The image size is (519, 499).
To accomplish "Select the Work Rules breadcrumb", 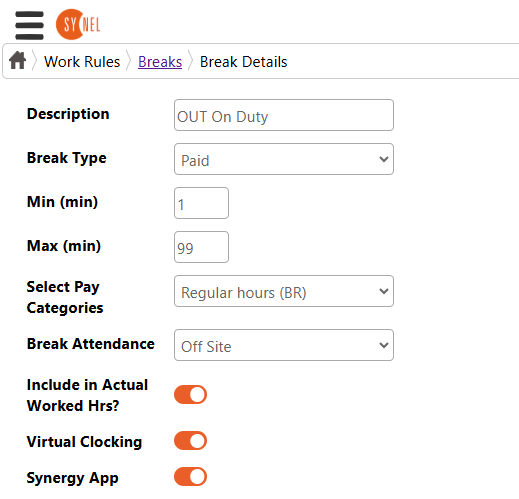I will pos(82,62).
